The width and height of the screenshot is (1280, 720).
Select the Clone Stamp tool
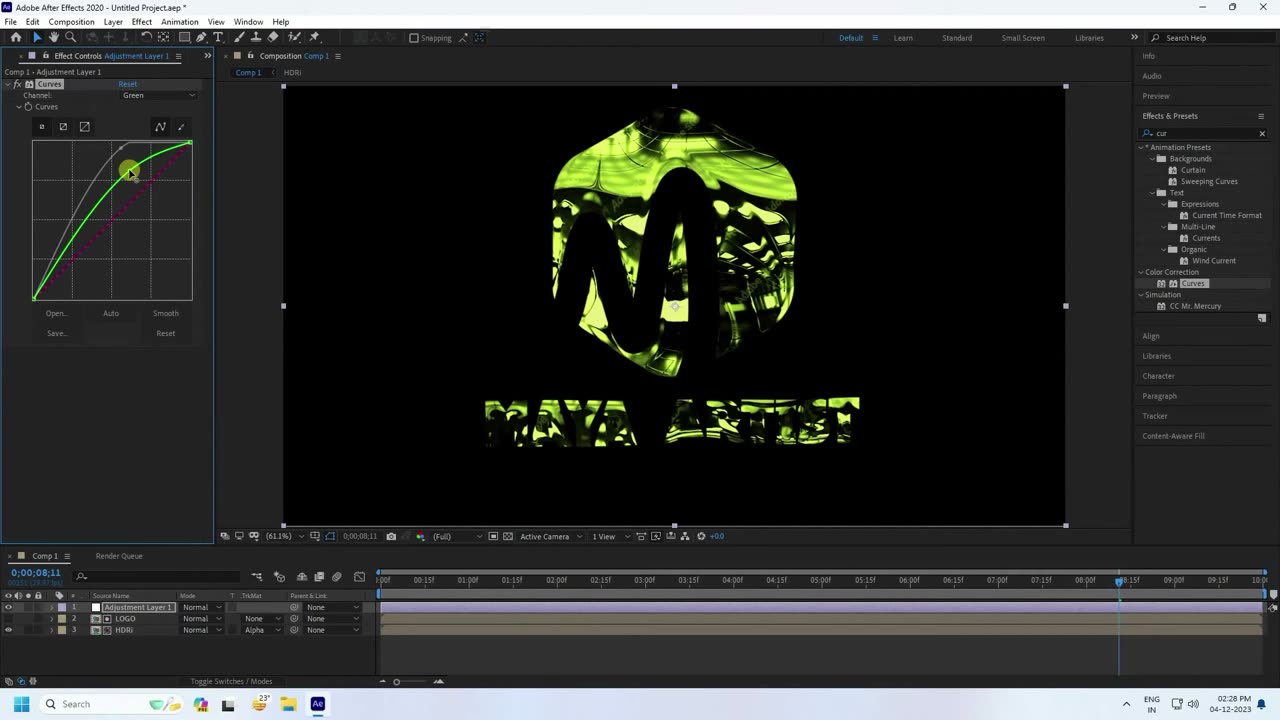point(257,38)
